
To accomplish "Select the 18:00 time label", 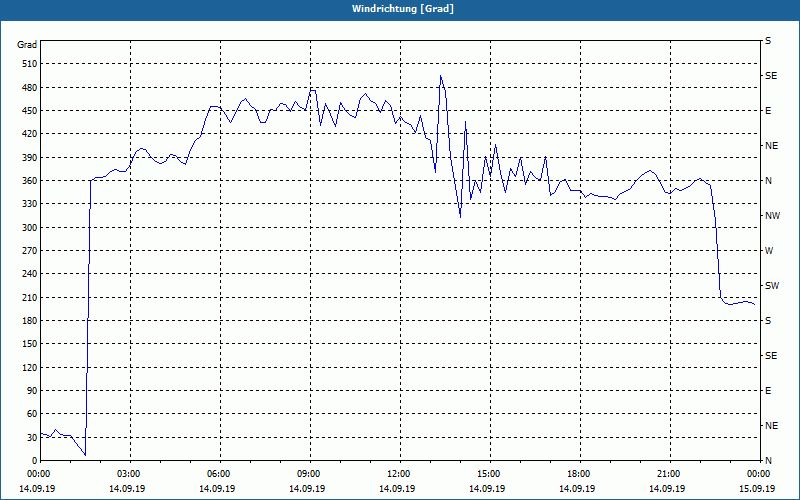I will 578,474.
